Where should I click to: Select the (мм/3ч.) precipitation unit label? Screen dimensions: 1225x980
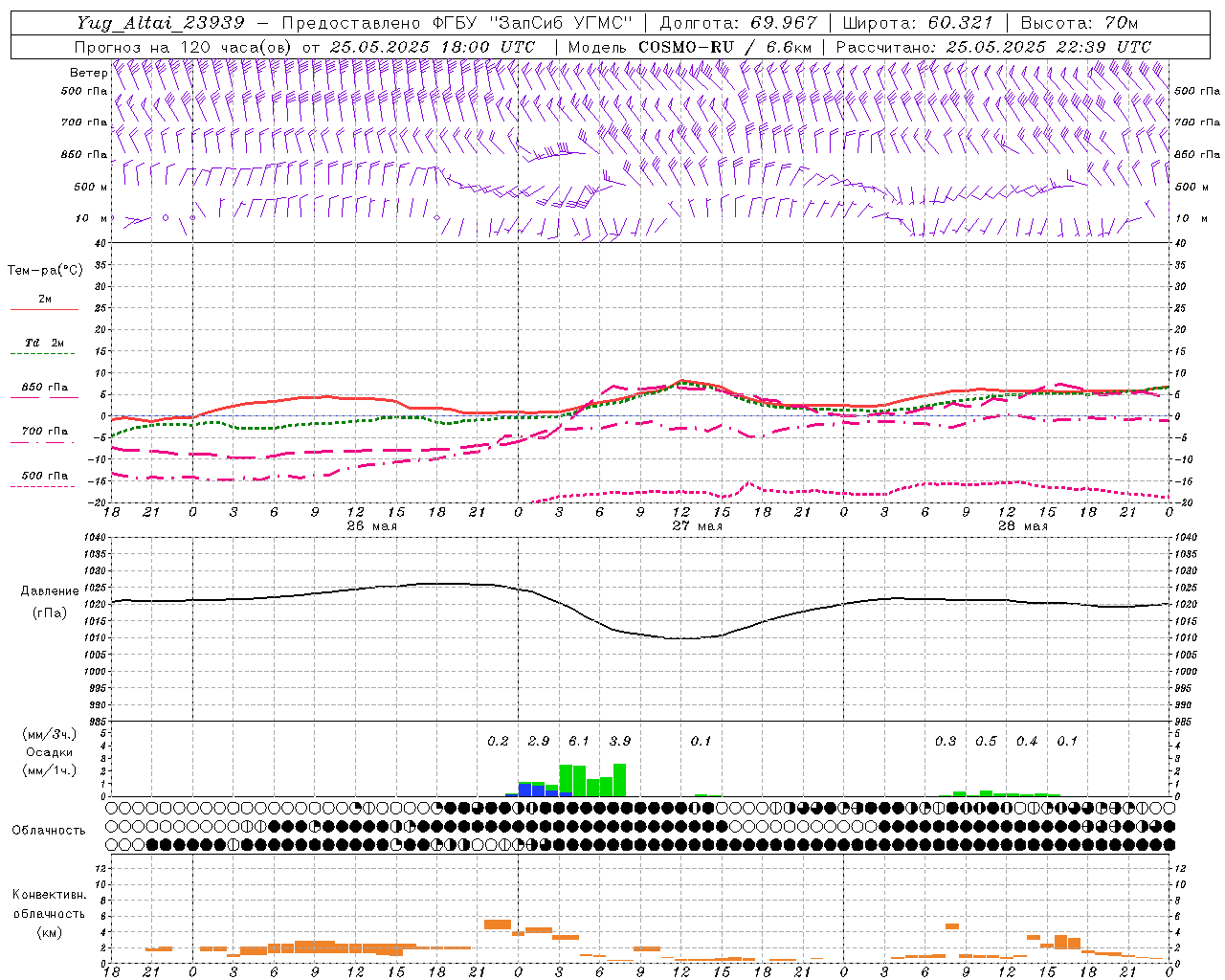pos(50,735)
